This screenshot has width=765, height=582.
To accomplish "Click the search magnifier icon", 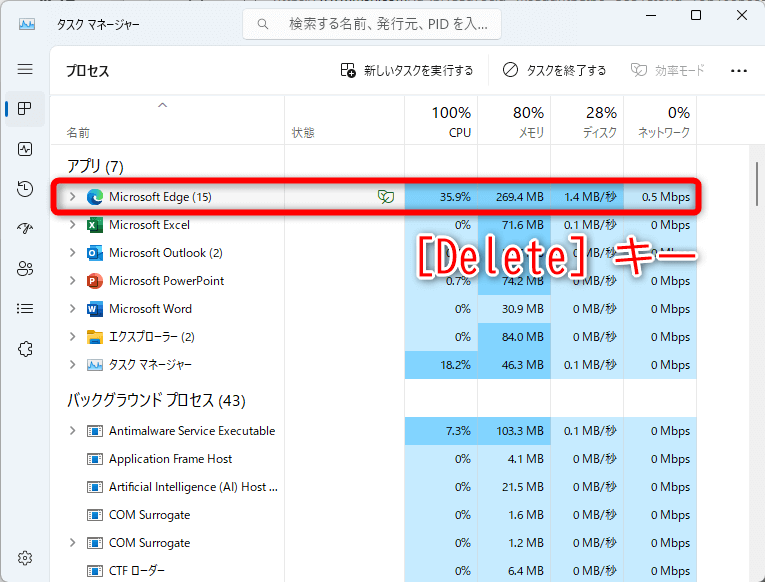I will coord(262,24).
